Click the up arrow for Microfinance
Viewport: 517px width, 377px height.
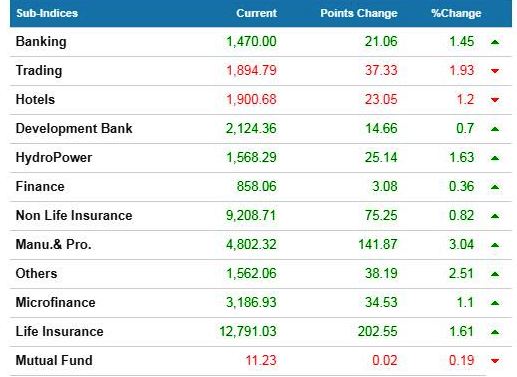(x=495, y=303)
